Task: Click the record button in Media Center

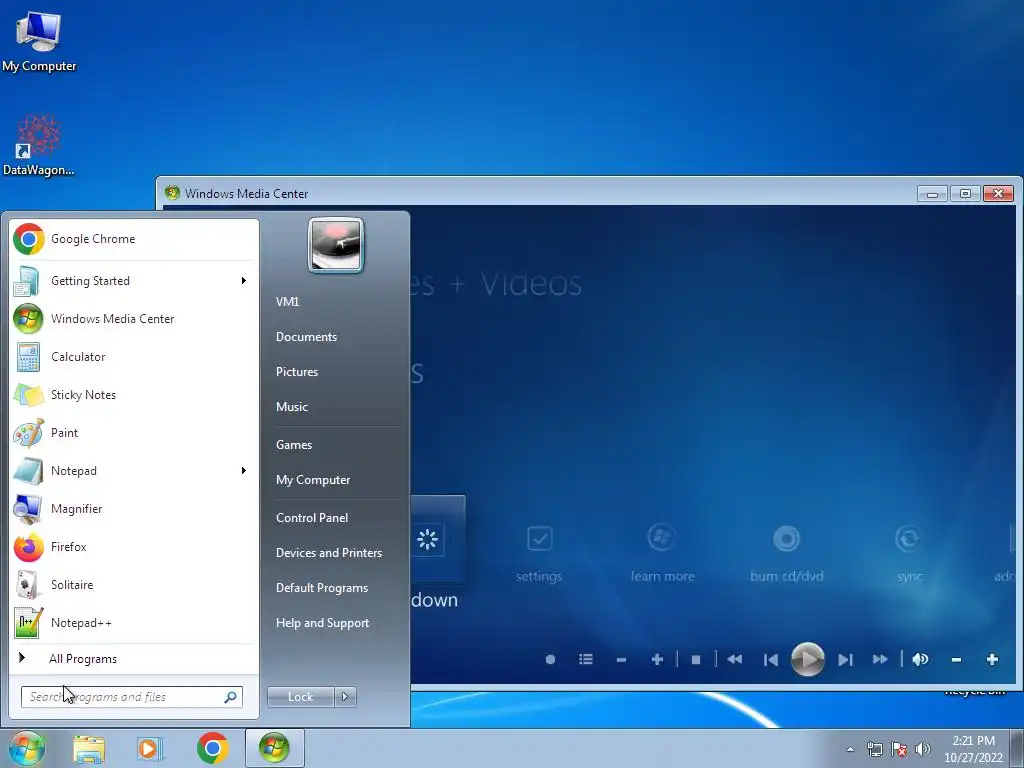Action: (x=551, y=660)
